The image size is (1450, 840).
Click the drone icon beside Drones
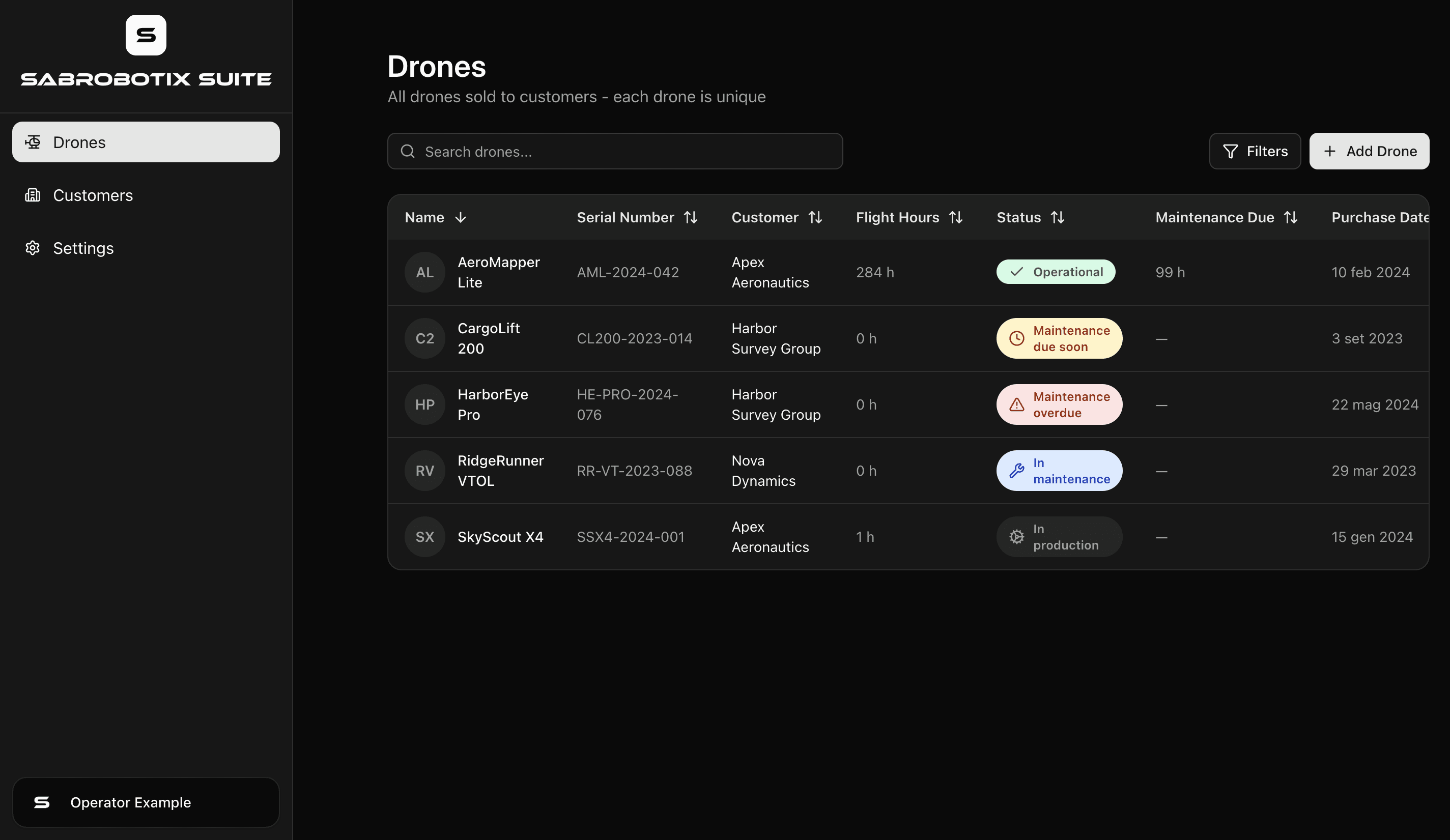[33, 142]
